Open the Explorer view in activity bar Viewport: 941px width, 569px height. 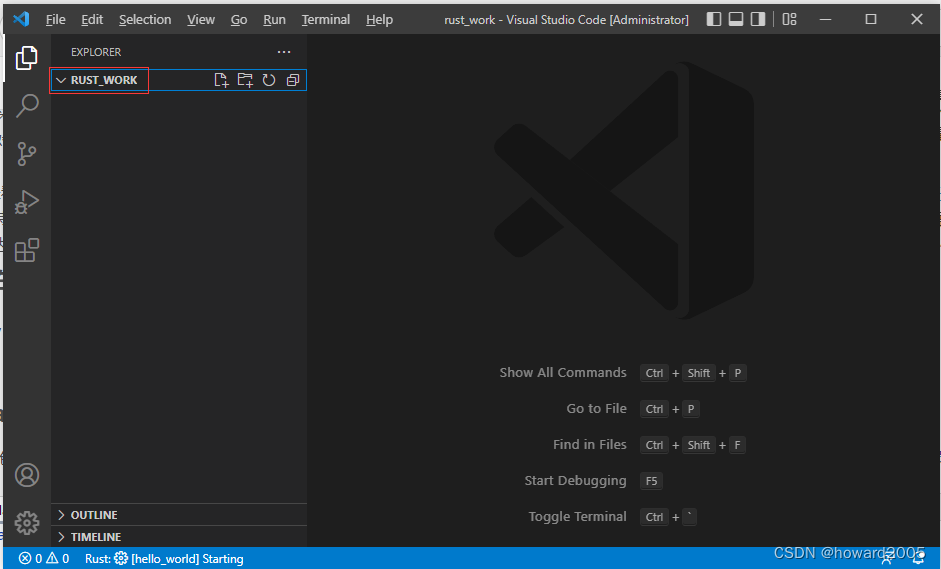[x=26, y=58]
